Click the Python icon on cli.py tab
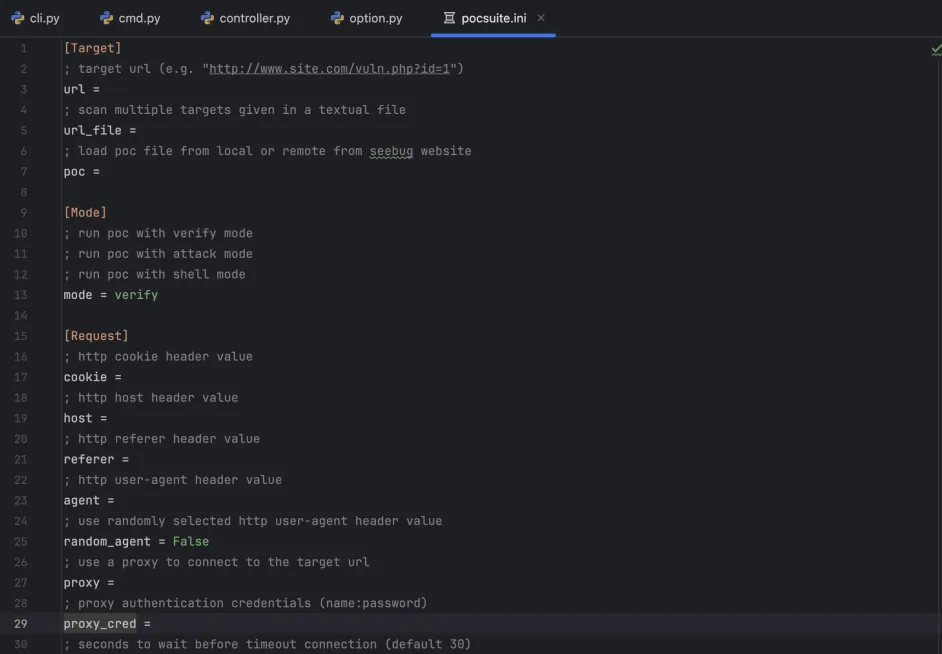Screen dimensions: 942x654 [x=18, y=18]
